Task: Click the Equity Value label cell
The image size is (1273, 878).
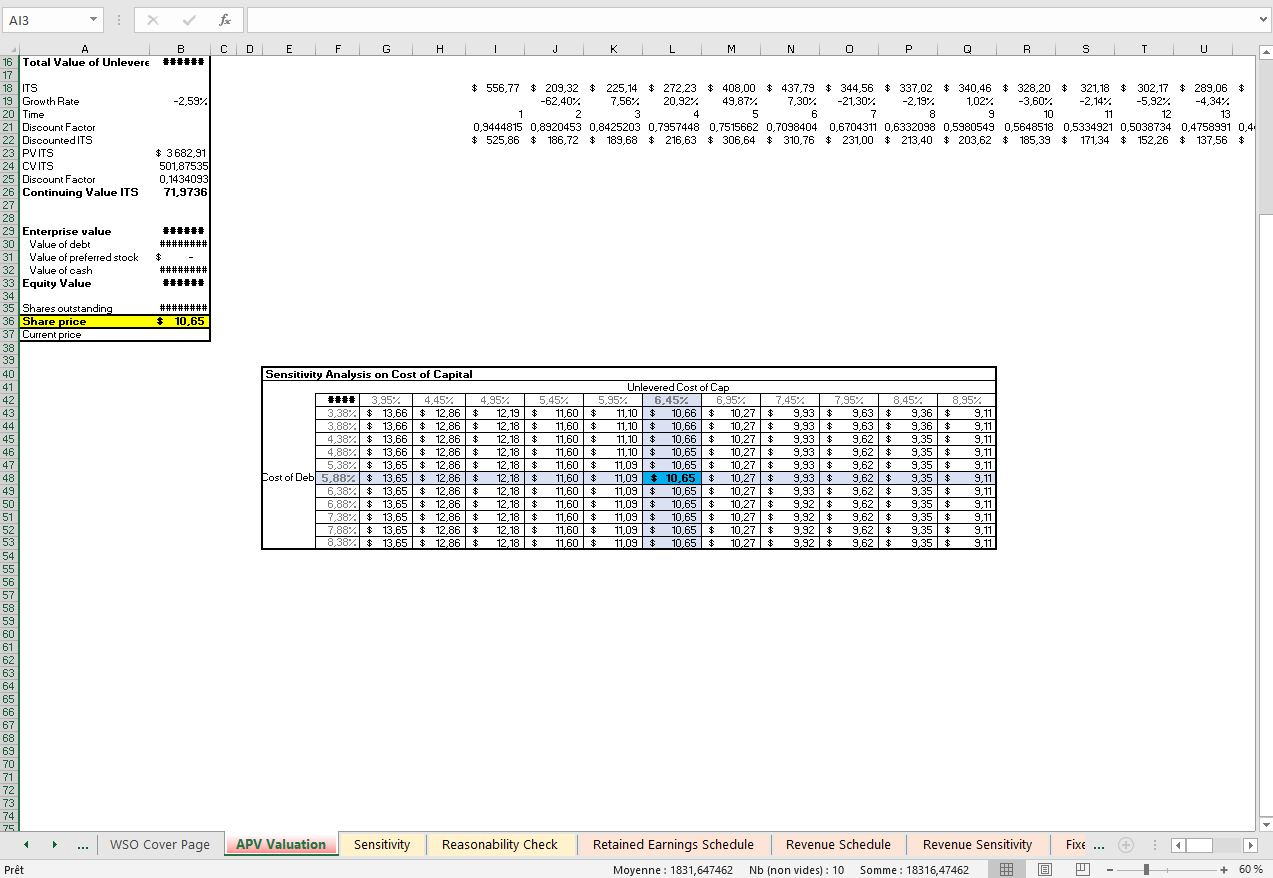Action: coord(84,283)
